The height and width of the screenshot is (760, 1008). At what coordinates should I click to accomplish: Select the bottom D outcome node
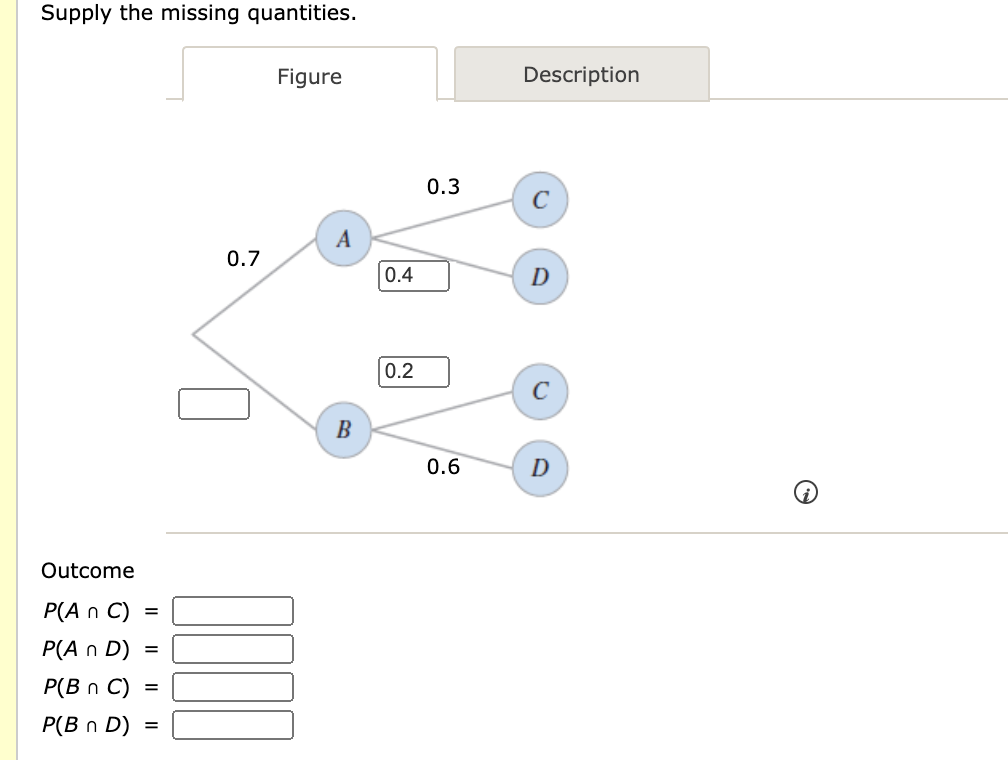pos(539,465)
